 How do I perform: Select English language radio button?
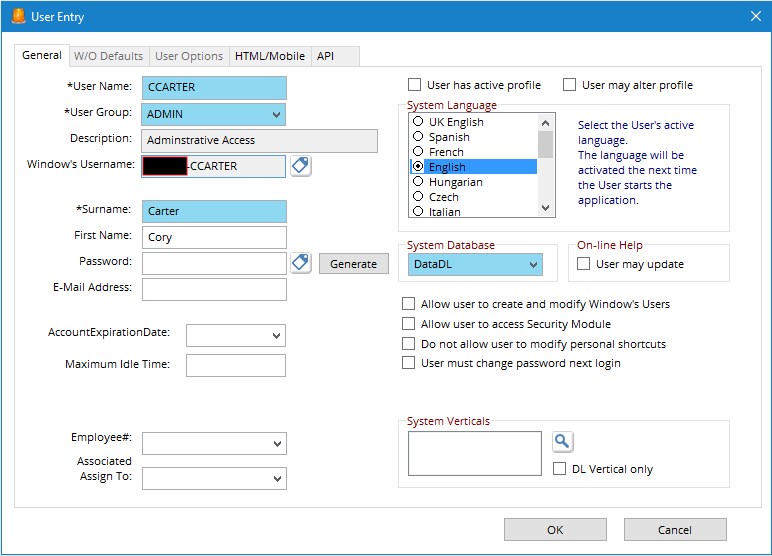point(418,166)
